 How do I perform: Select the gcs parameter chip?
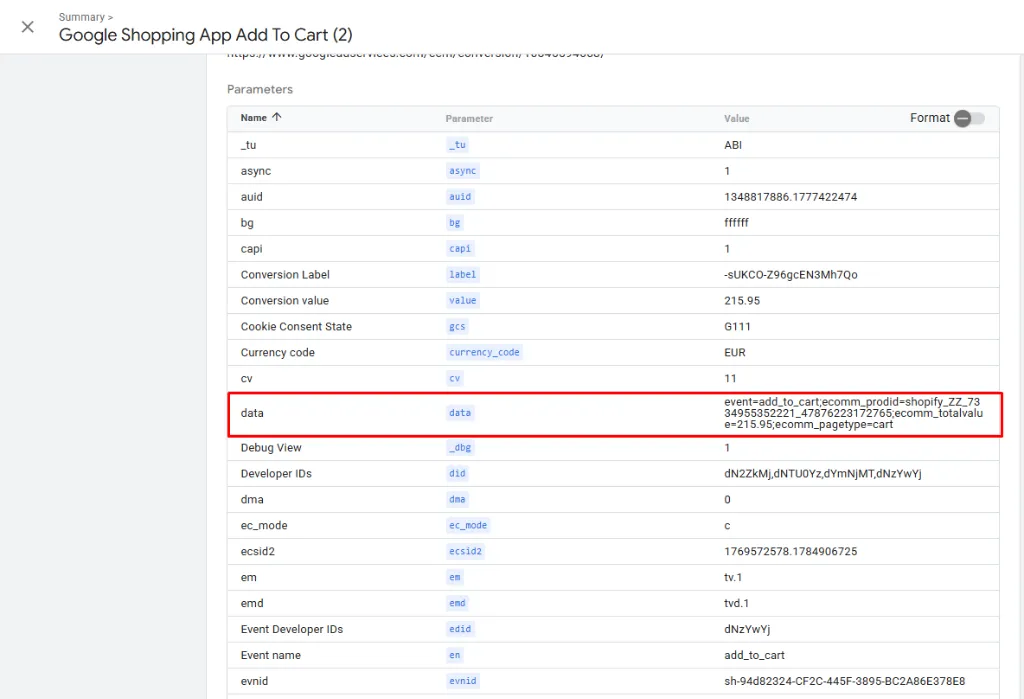pyautogui.click(x=457, y=327)
